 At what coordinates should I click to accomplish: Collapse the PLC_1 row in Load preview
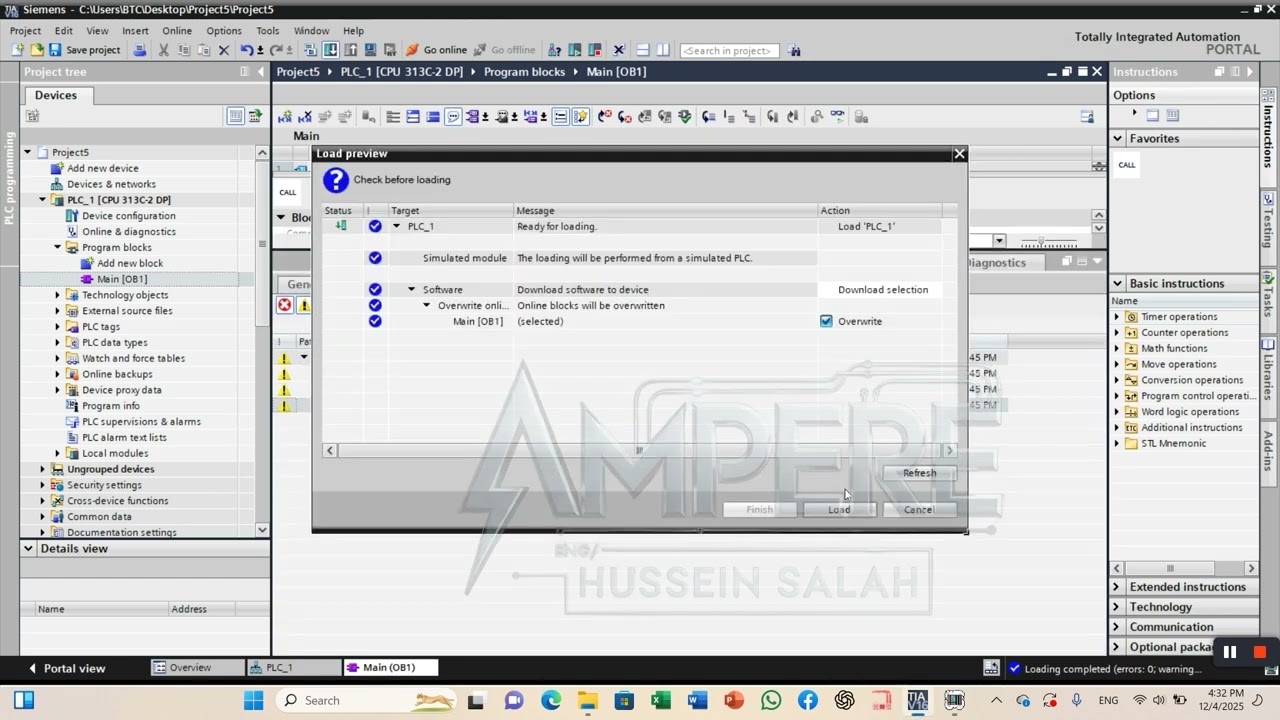point(396,226)
